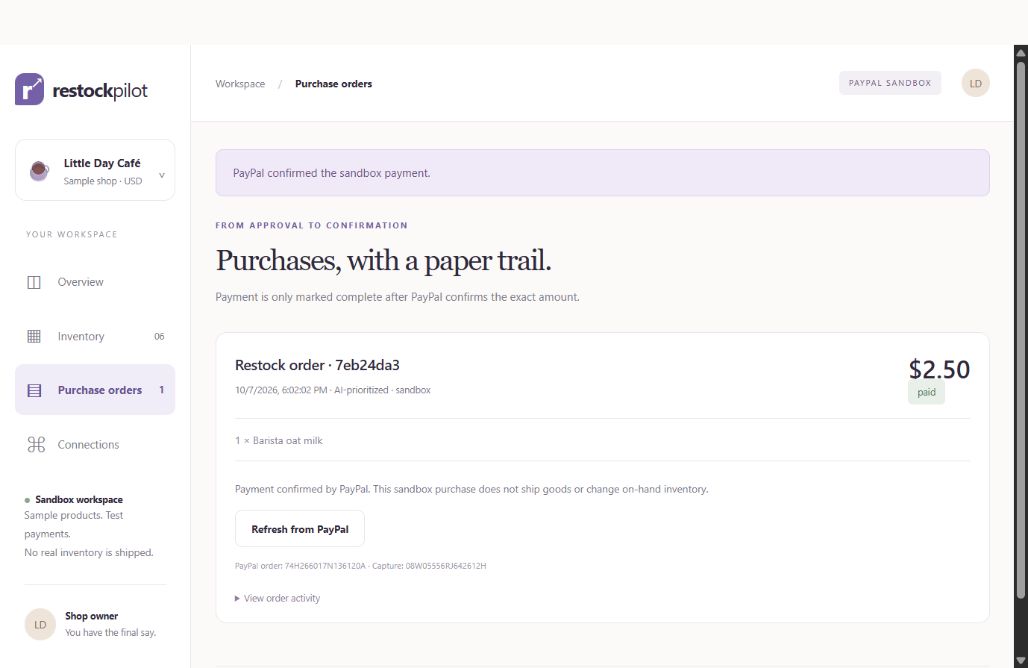Open Connections in the sidebar

click(95, 444)
